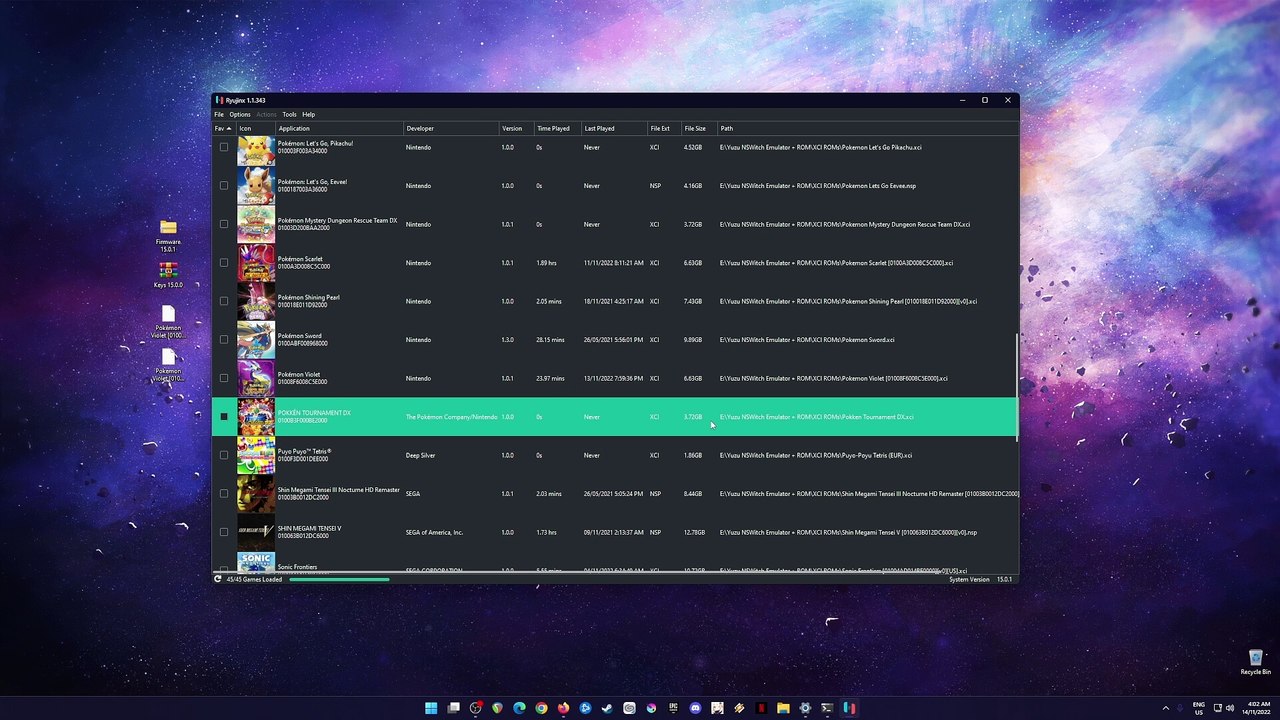Click the Pokkén Tournament DX cover icon
This screenshot has height=720, width=1280.
[x=256, y=417]
